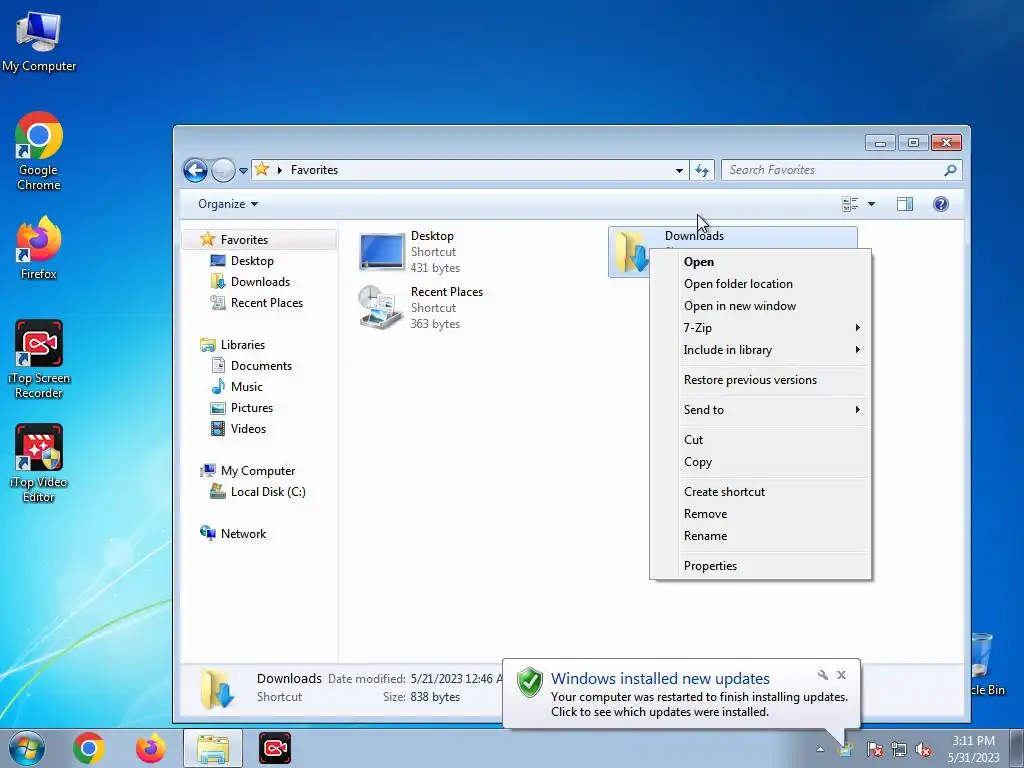Open recent pages dropdown beside navigation arrows

pyautogui.click(x=243, y=170)
